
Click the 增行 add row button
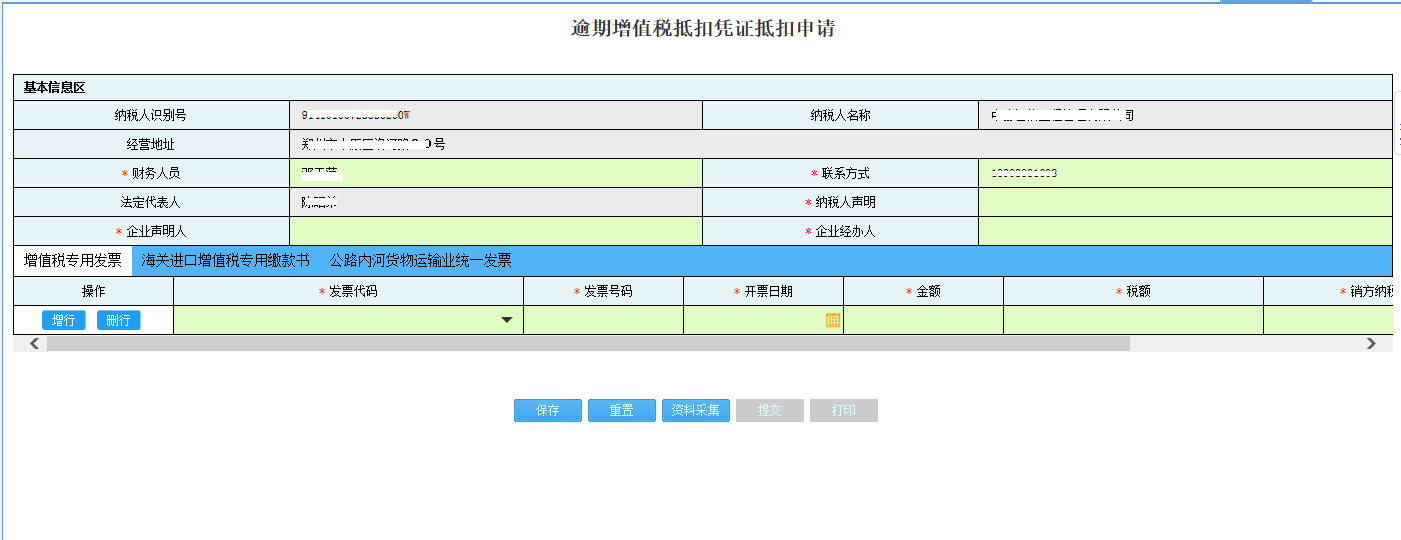[x=63, y=320]
